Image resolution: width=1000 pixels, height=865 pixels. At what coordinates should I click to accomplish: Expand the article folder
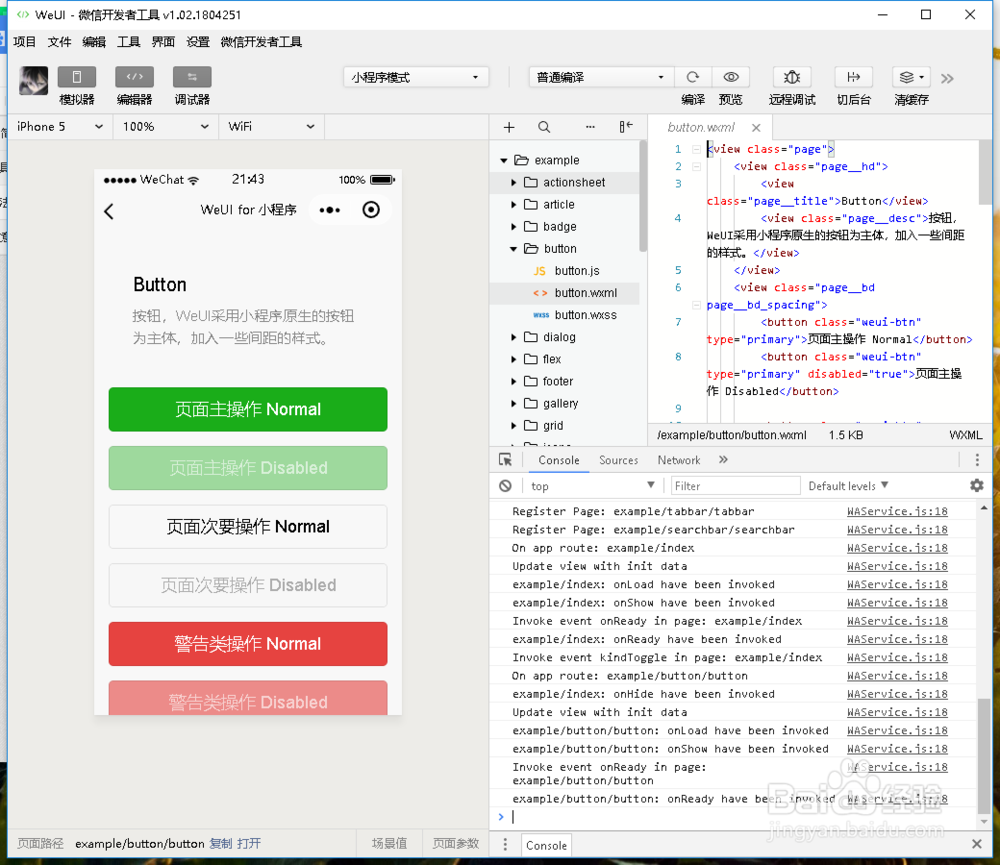513,205
